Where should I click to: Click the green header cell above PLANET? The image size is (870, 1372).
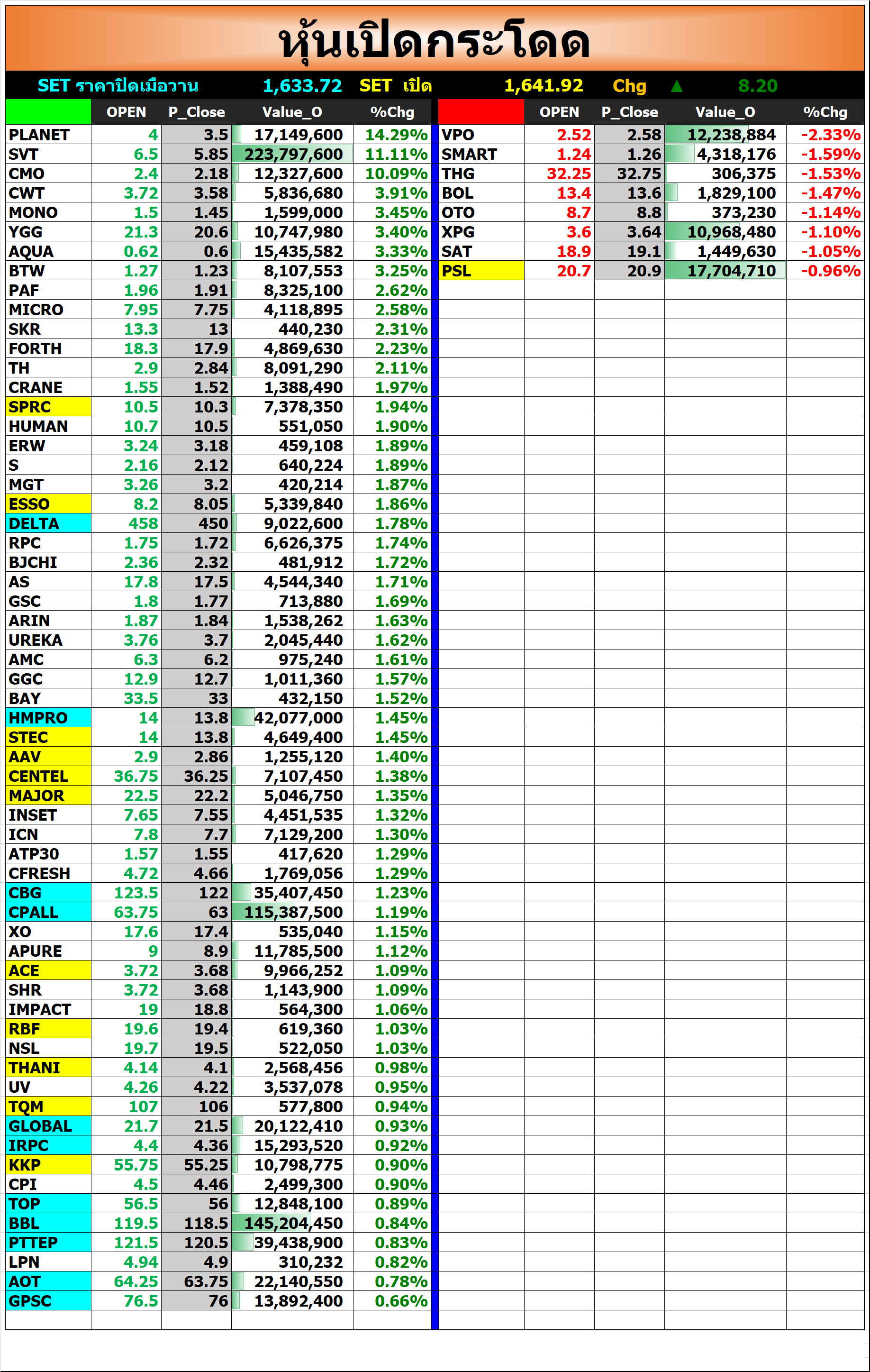click(48, 112)
